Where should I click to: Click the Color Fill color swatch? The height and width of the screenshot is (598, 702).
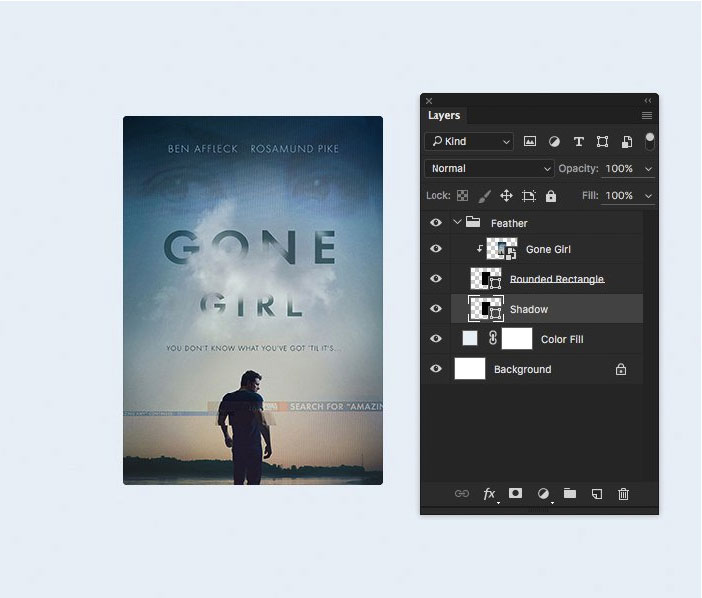[470, 338]
